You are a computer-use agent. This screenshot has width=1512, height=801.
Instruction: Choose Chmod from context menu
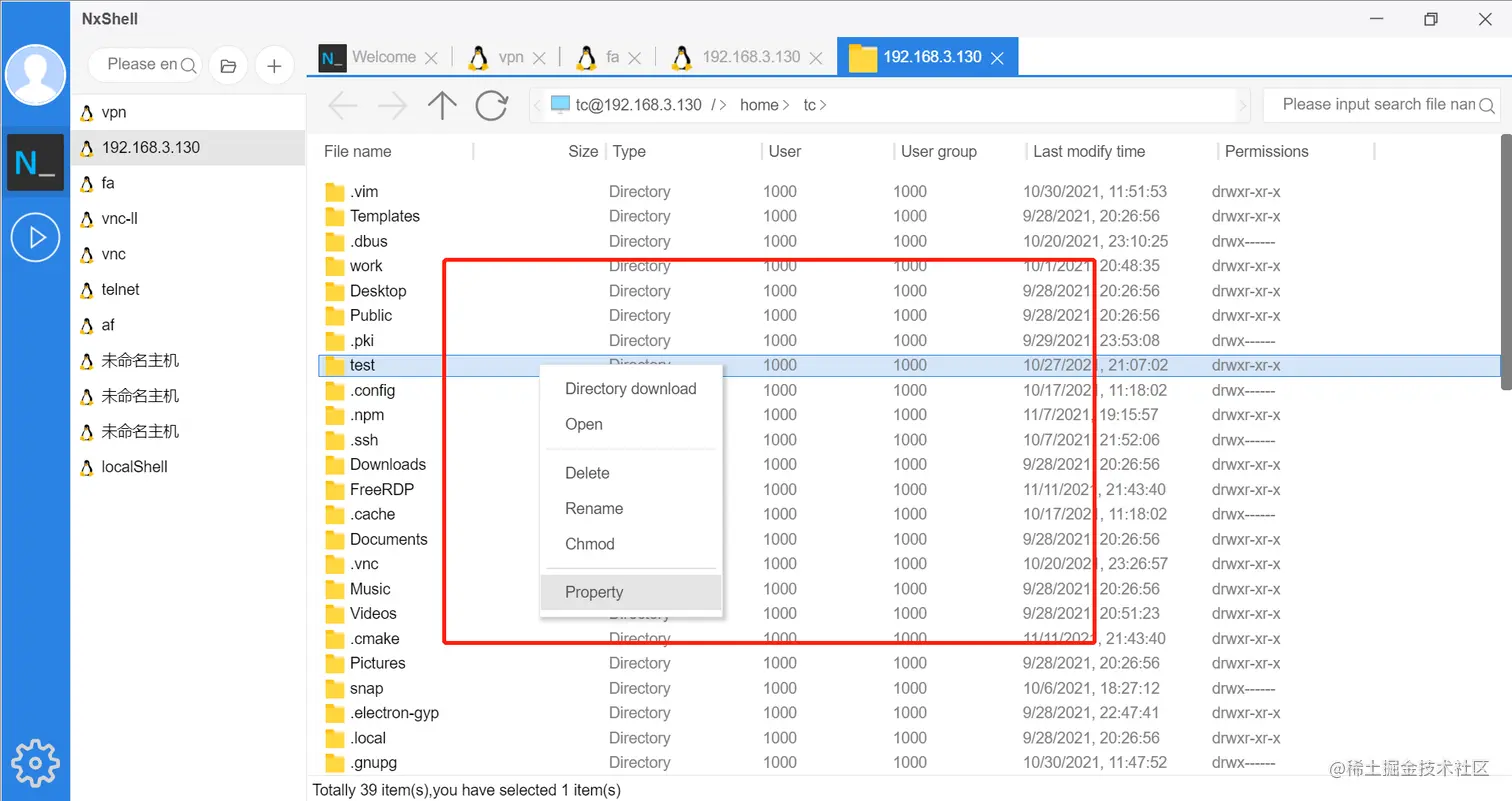[630, 544]
